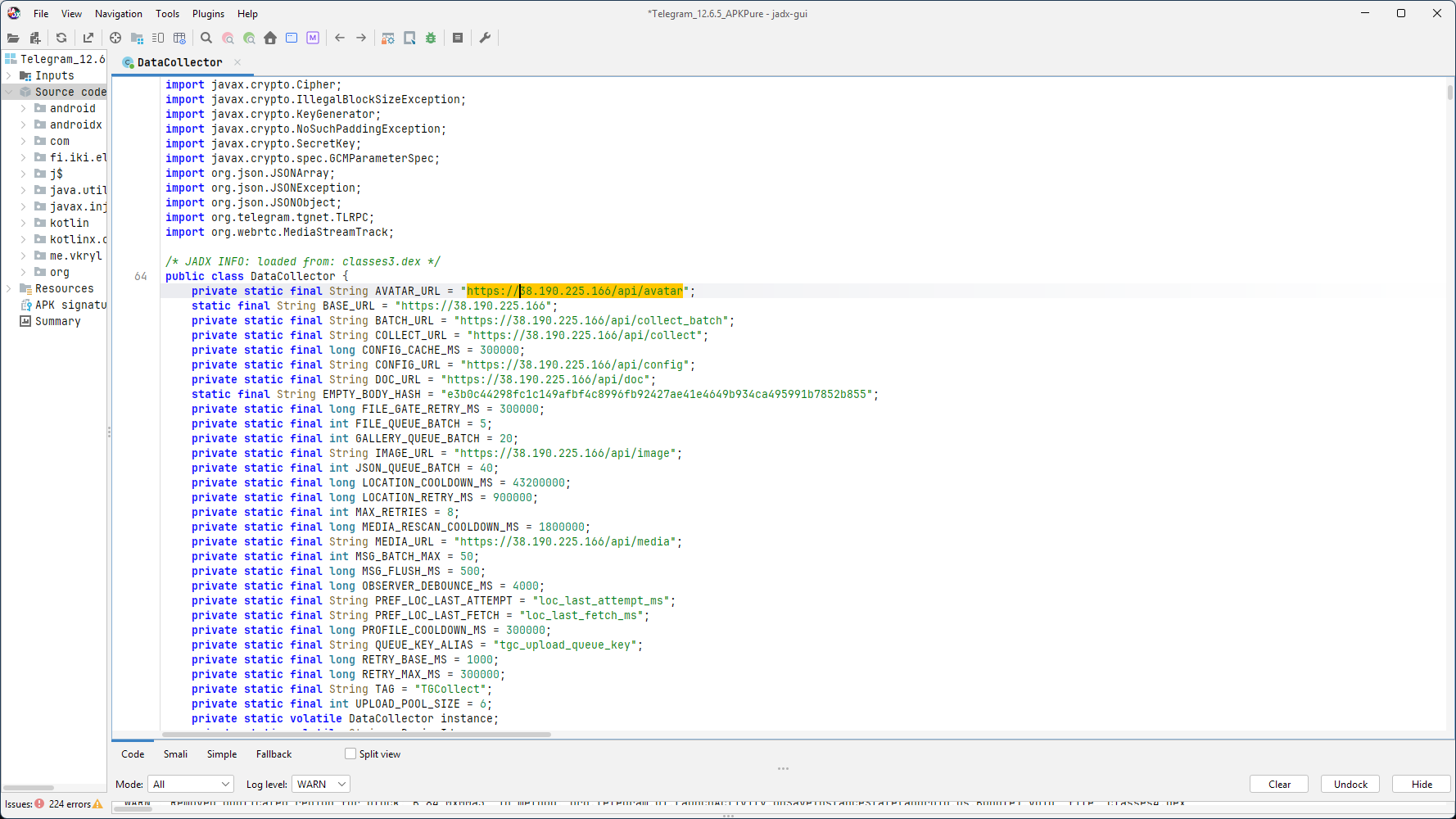Switch to the Smali tab
1456x819 pixels.
[175, 753]
